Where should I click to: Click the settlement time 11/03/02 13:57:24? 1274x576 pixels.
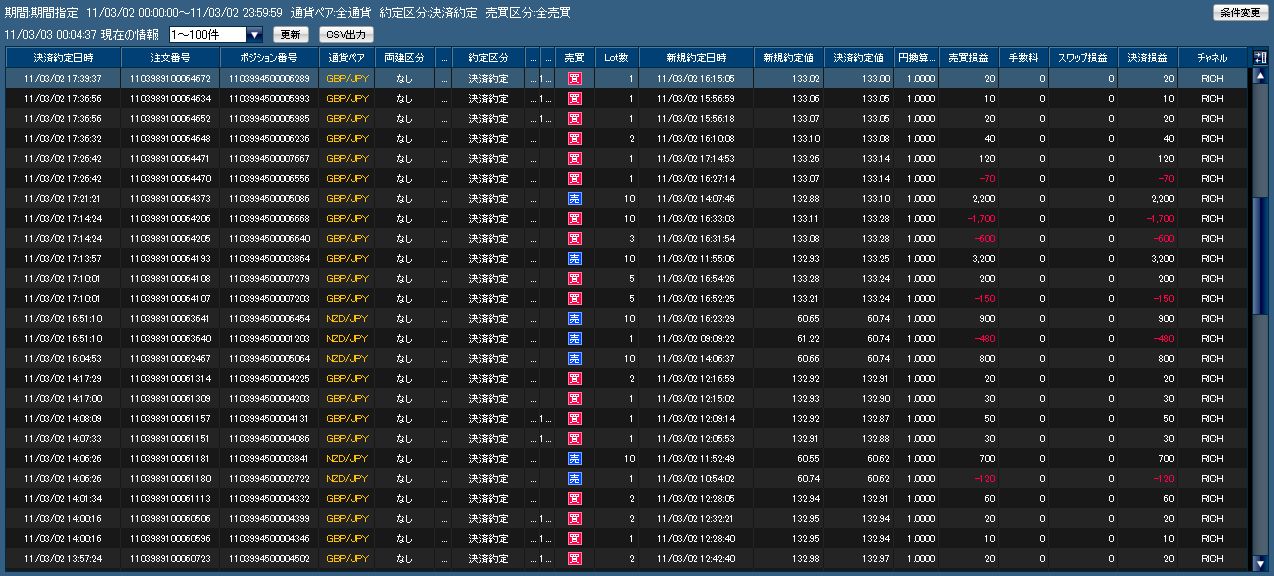(x=63, y=558)
